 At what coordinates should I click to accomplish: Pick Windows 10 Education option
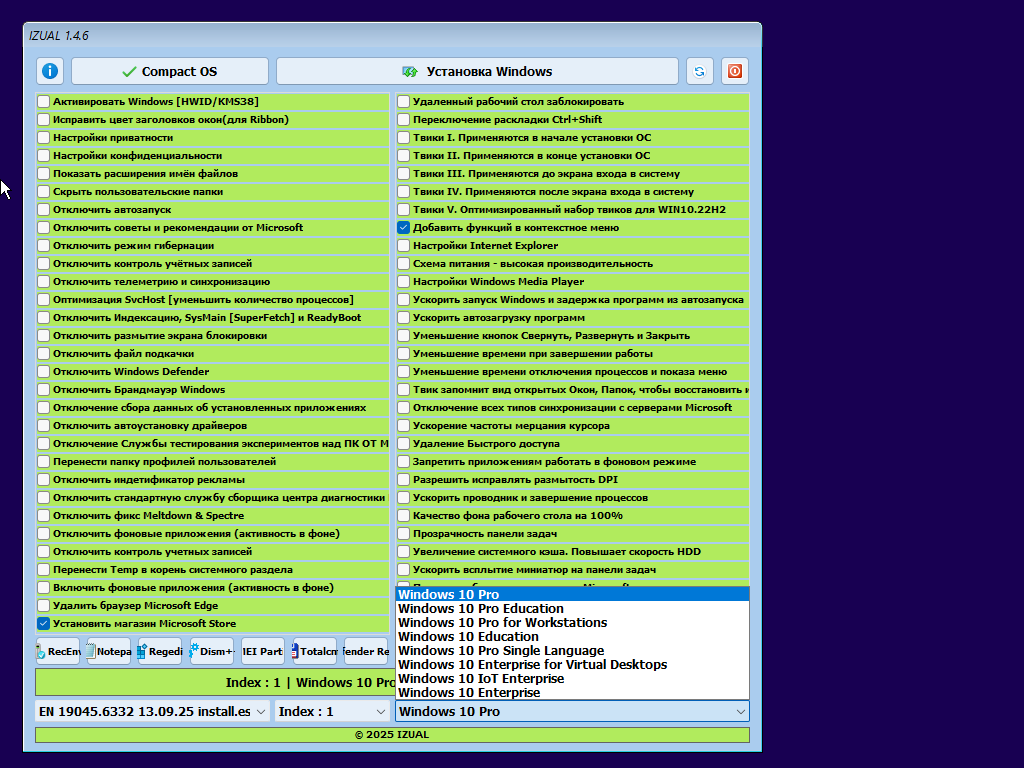(x=572, y=637)
